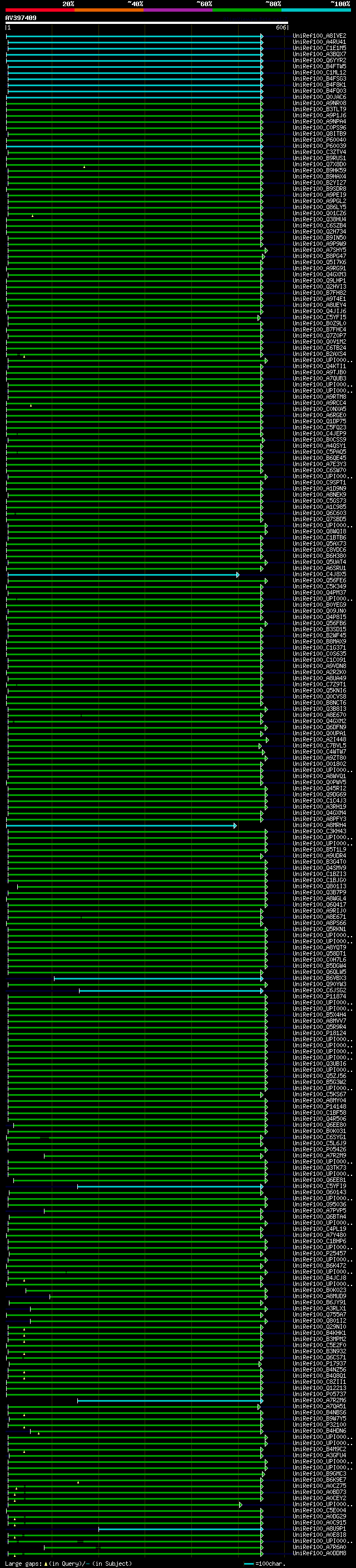This screenshot has width=356, height=1568.
Task: Select the UniRef100_B9RUS1 label
Action: click(319, 159)
